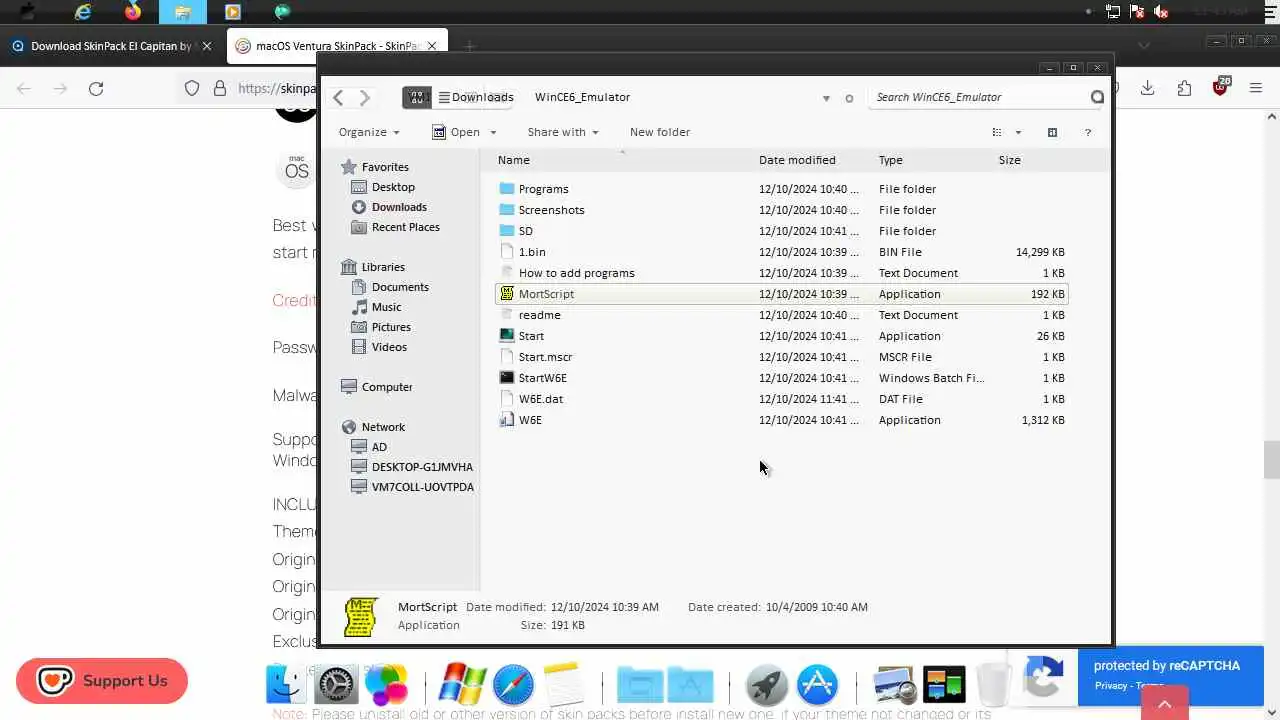1280x720 pixels.
Task: Open Firefox from the top taskbar
Action: click(x=133, y=12)
